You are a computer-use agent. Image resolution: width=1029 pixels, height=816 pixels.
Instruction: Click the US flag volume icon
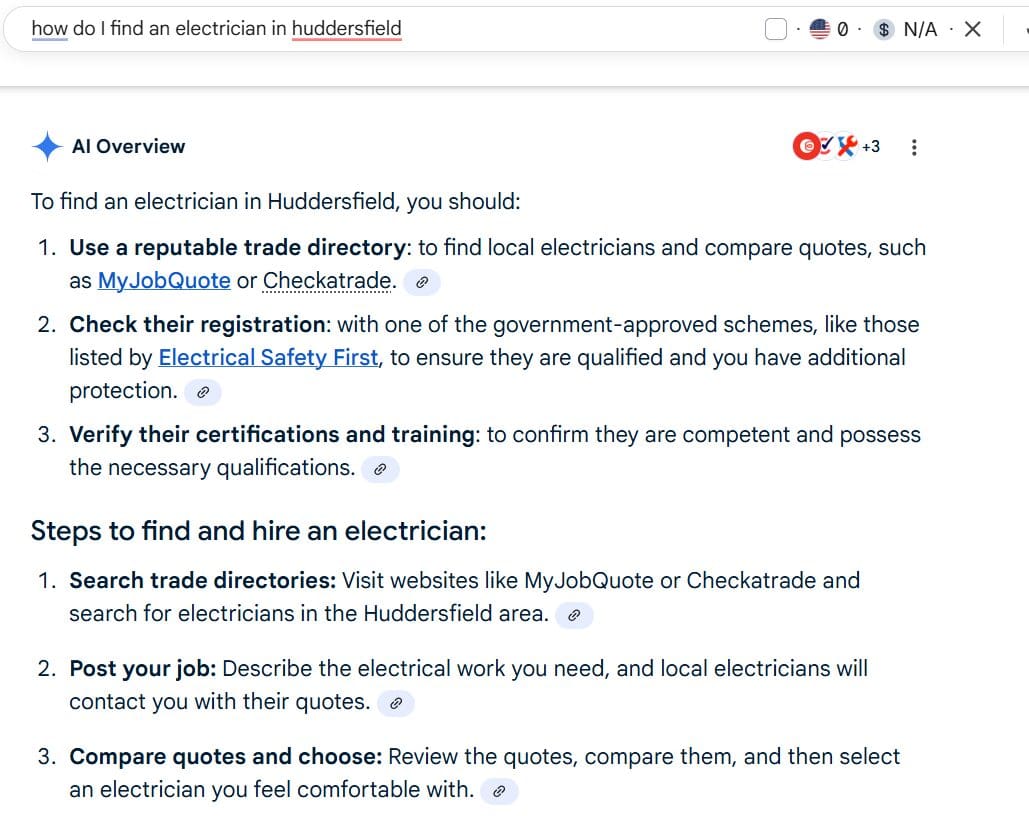pos(820,30)
